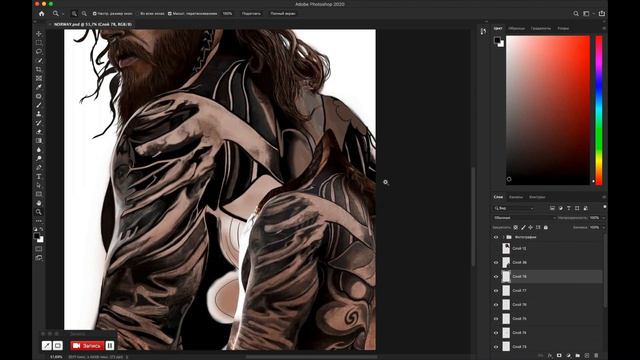
Task: Toggle Quick Mask mode
Action: click(39, 249)
